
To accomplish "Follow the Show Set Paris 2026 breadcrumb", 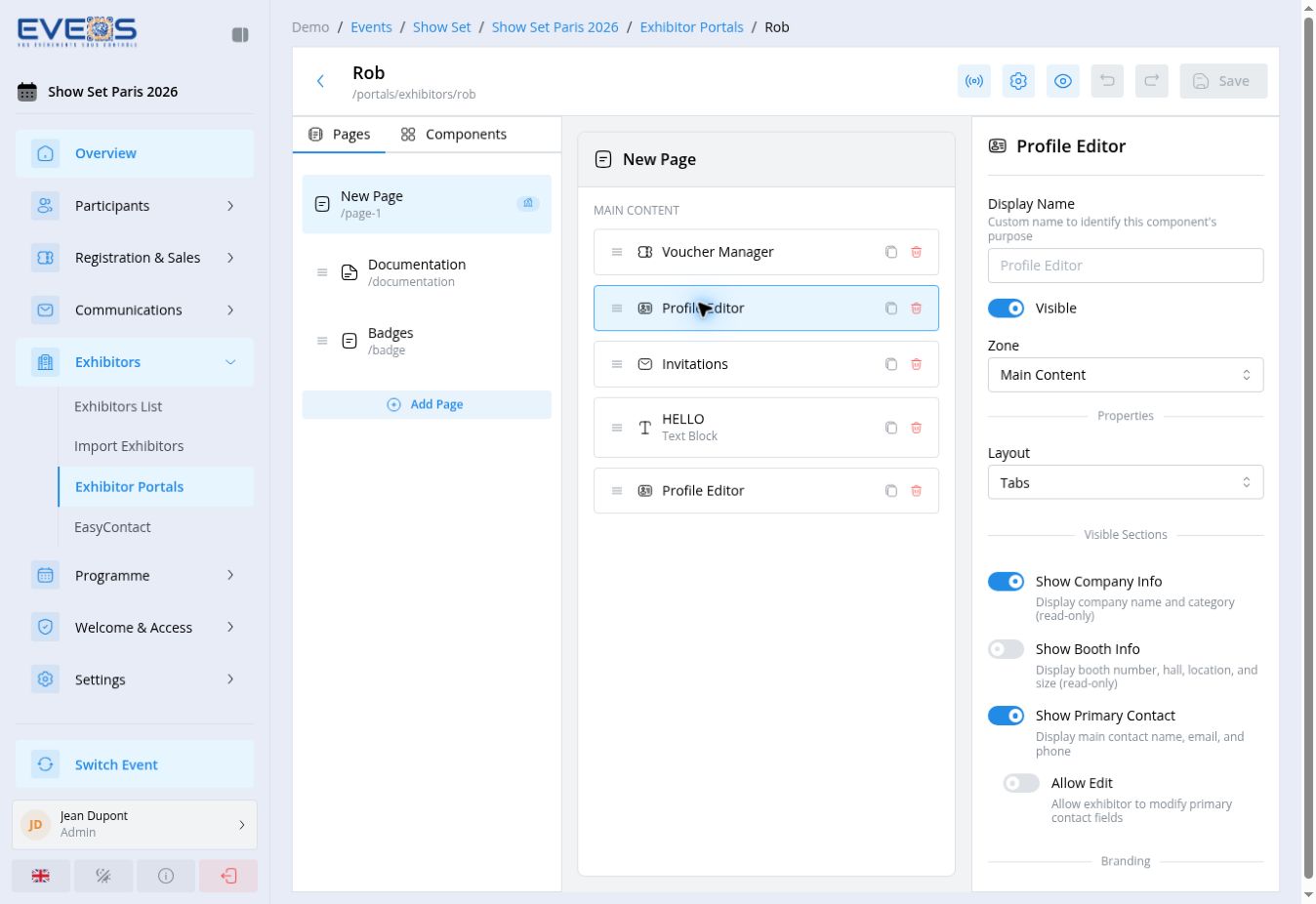I will [x=555, y=27].
